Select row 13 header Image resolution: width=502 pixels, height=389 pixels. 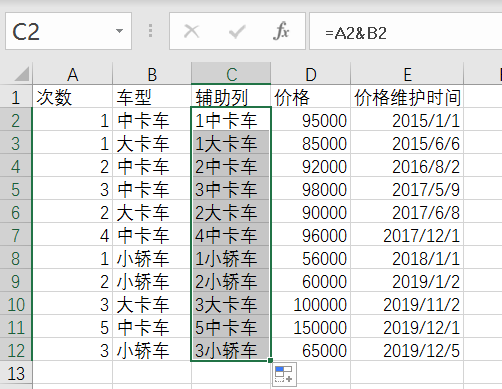16,372
